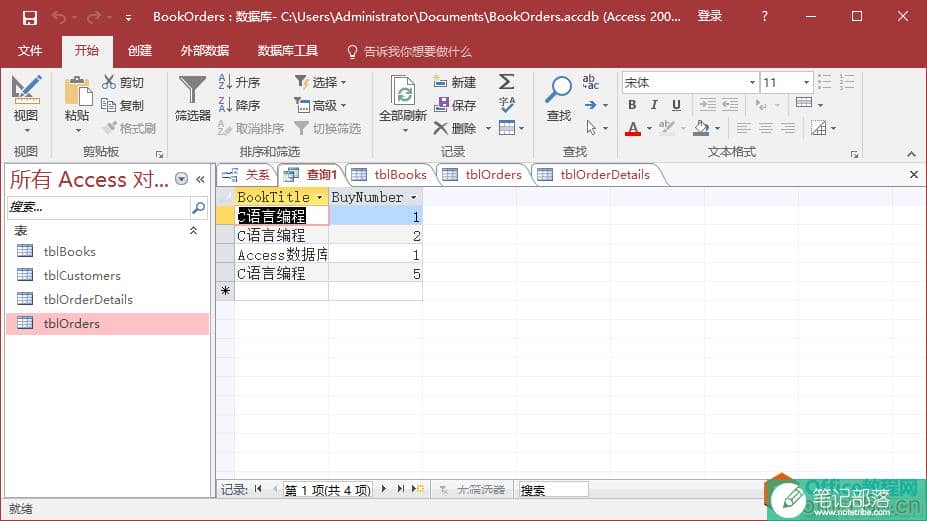Align text left
This screenshot has width=927, height=521.
pos(743,128)
